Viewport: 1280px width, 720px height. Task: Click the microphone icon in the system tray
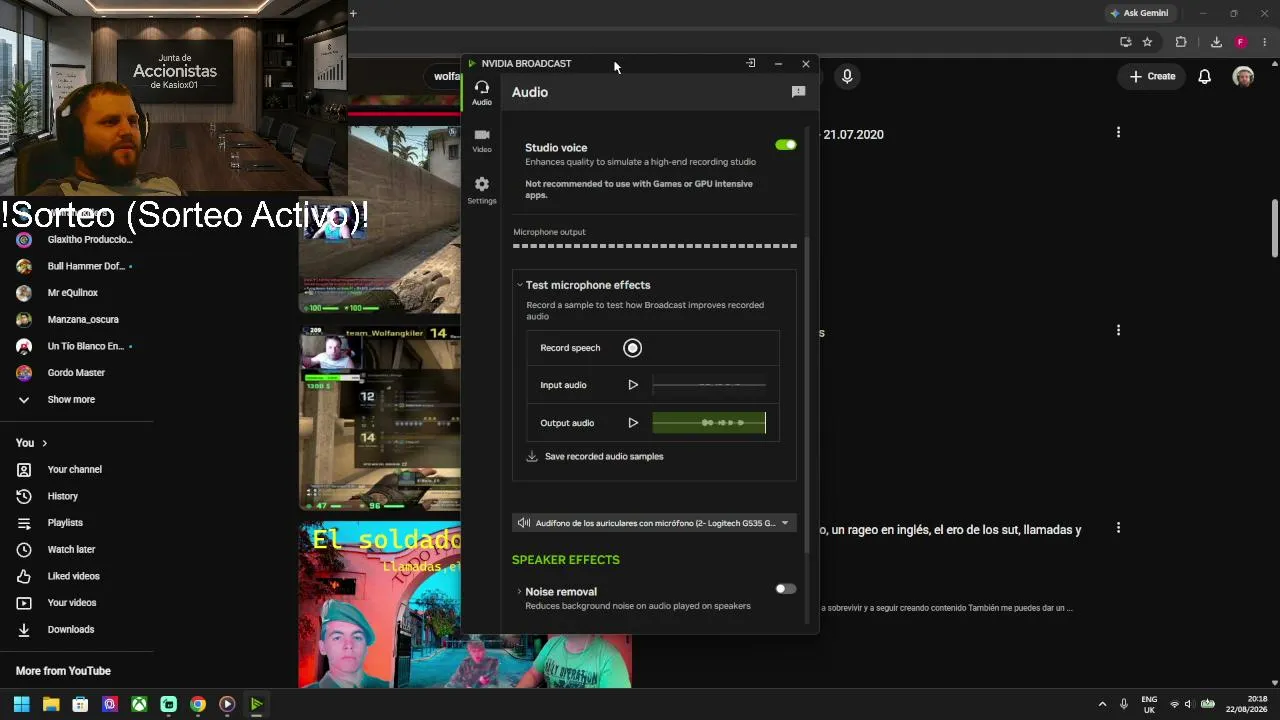coord(1124,704)
